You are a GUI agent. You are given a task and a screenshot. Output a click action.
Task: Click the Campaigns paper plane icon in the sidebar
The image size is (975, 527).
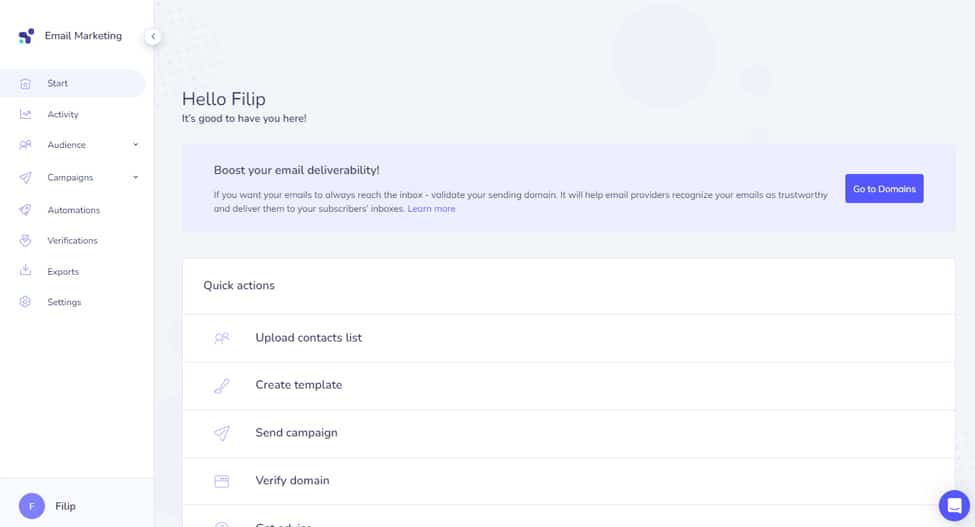[25, 178]
